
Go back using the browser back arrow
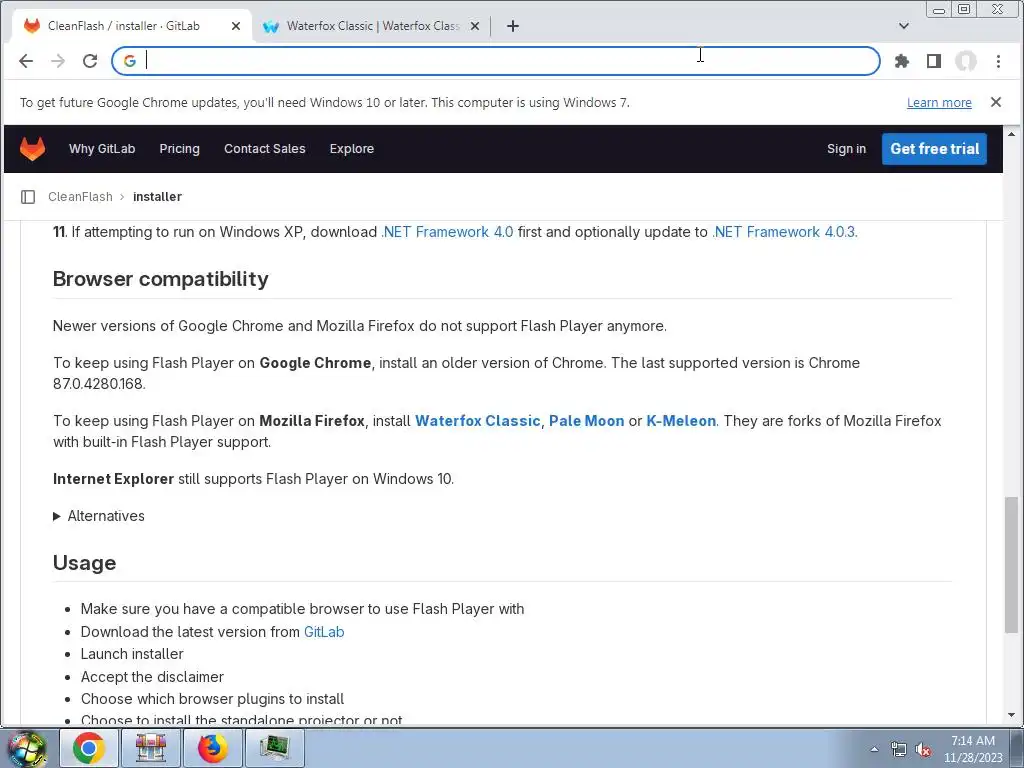(26, 61)
